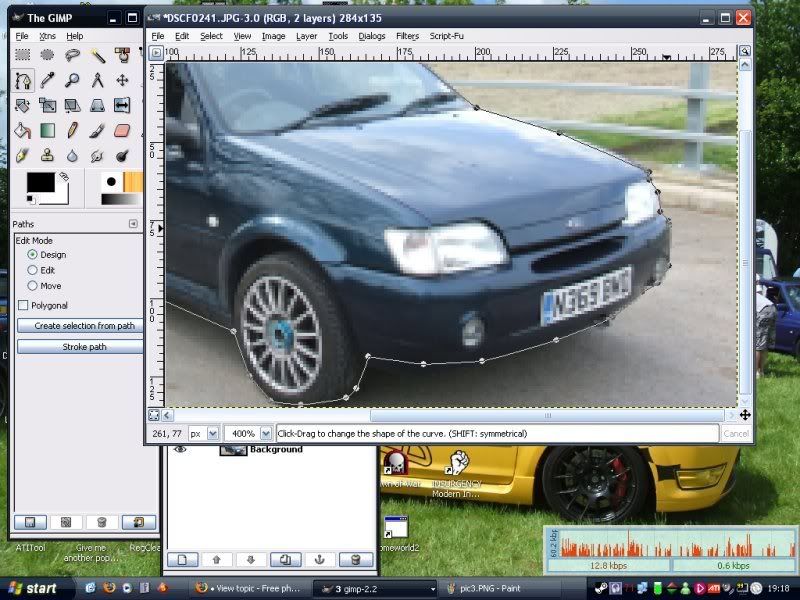
Task: Open the Layer menu
Action: point(307,36)
